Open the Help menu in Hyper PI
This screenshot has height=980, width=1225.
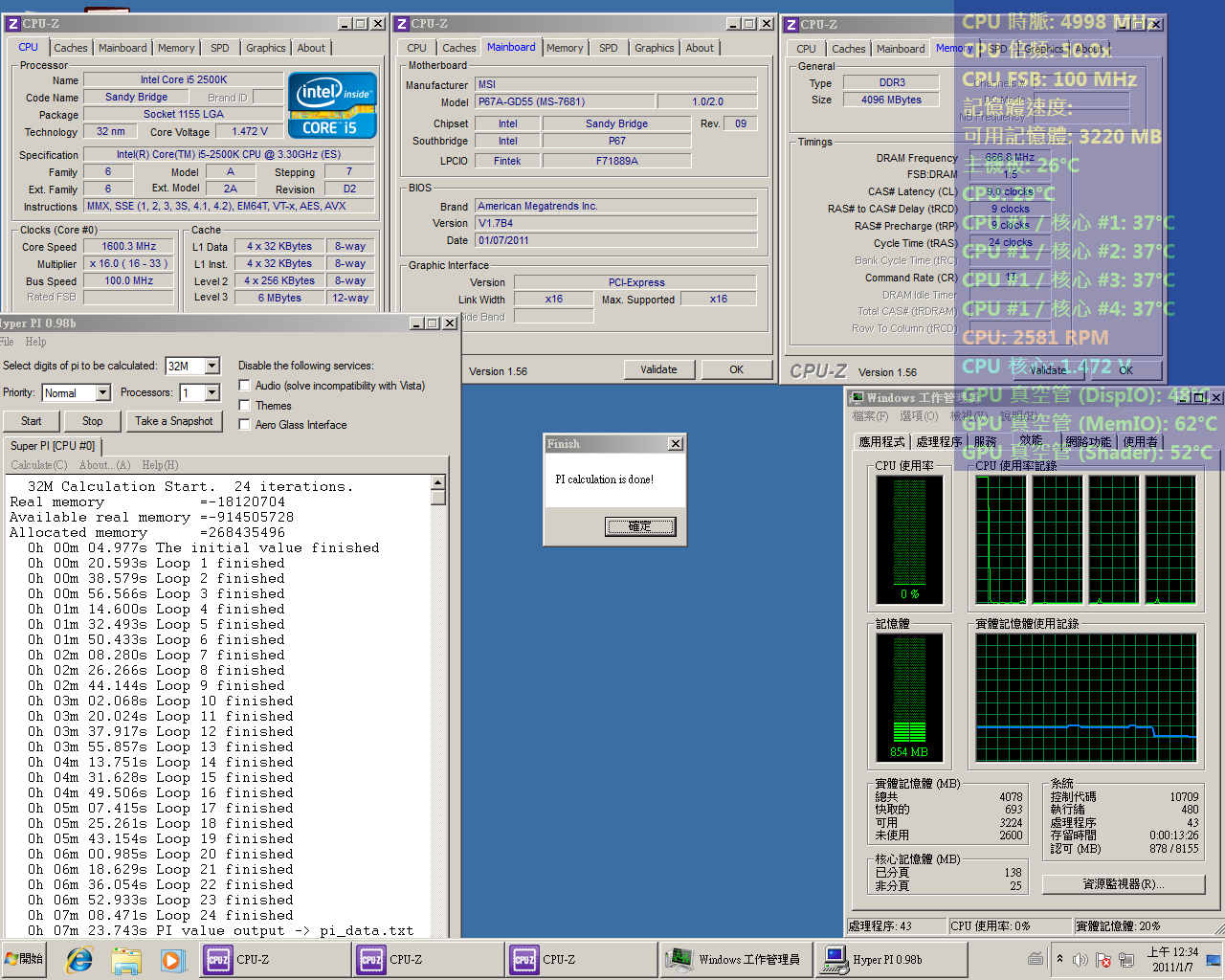(x=35, y=342)
